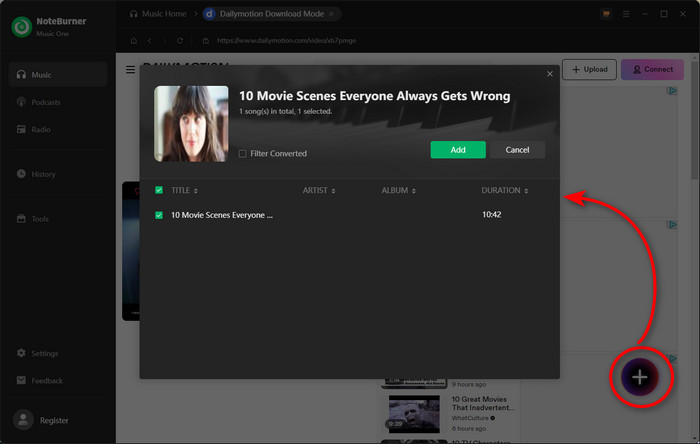The height and width of the screenshot is (444, 700).
Task: Click the 10:42 duration cell
Action: click(492, 215)
